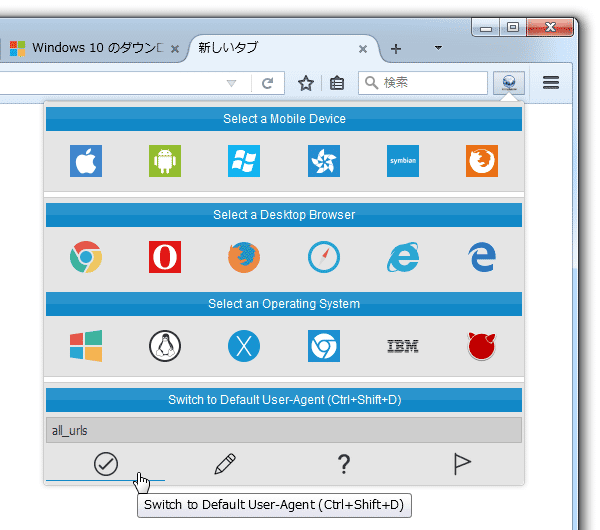
Task: Select the Opera desktop browser icon
Action: [x=165, y=257]
